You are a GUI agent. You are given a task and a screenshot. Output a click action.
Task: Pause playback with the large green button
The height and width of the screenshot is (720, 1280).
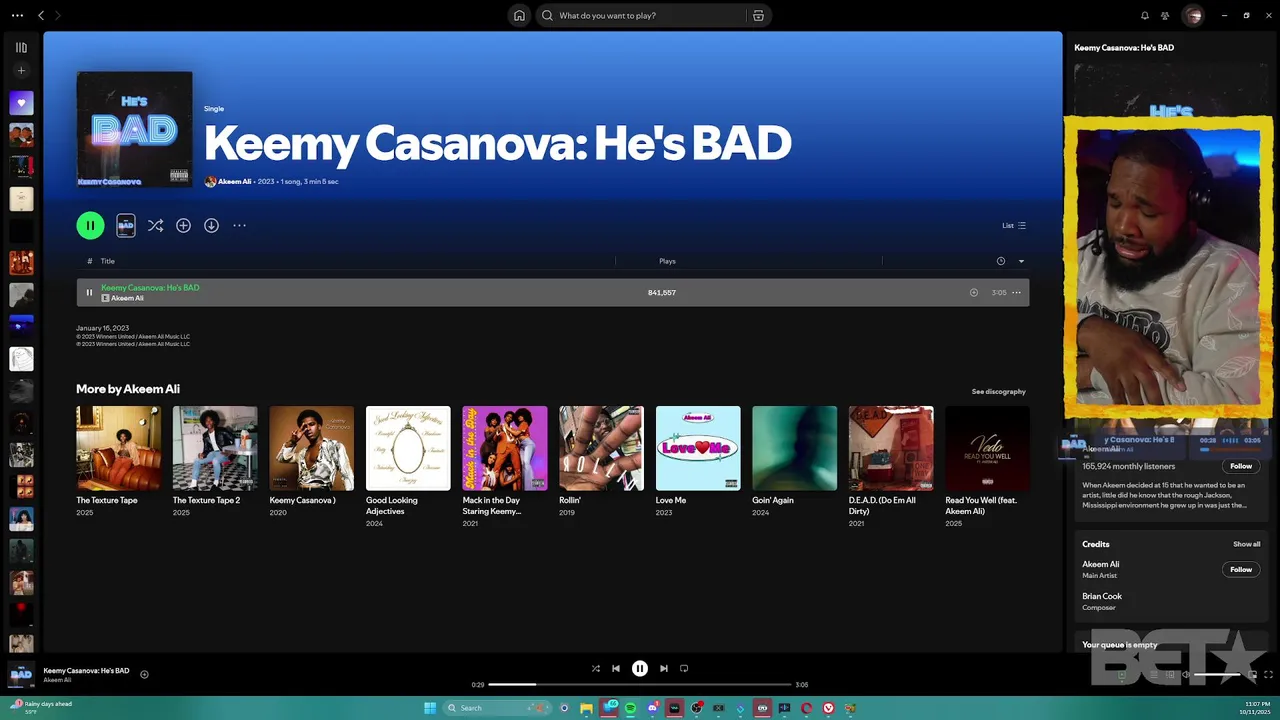click(90, 226)
